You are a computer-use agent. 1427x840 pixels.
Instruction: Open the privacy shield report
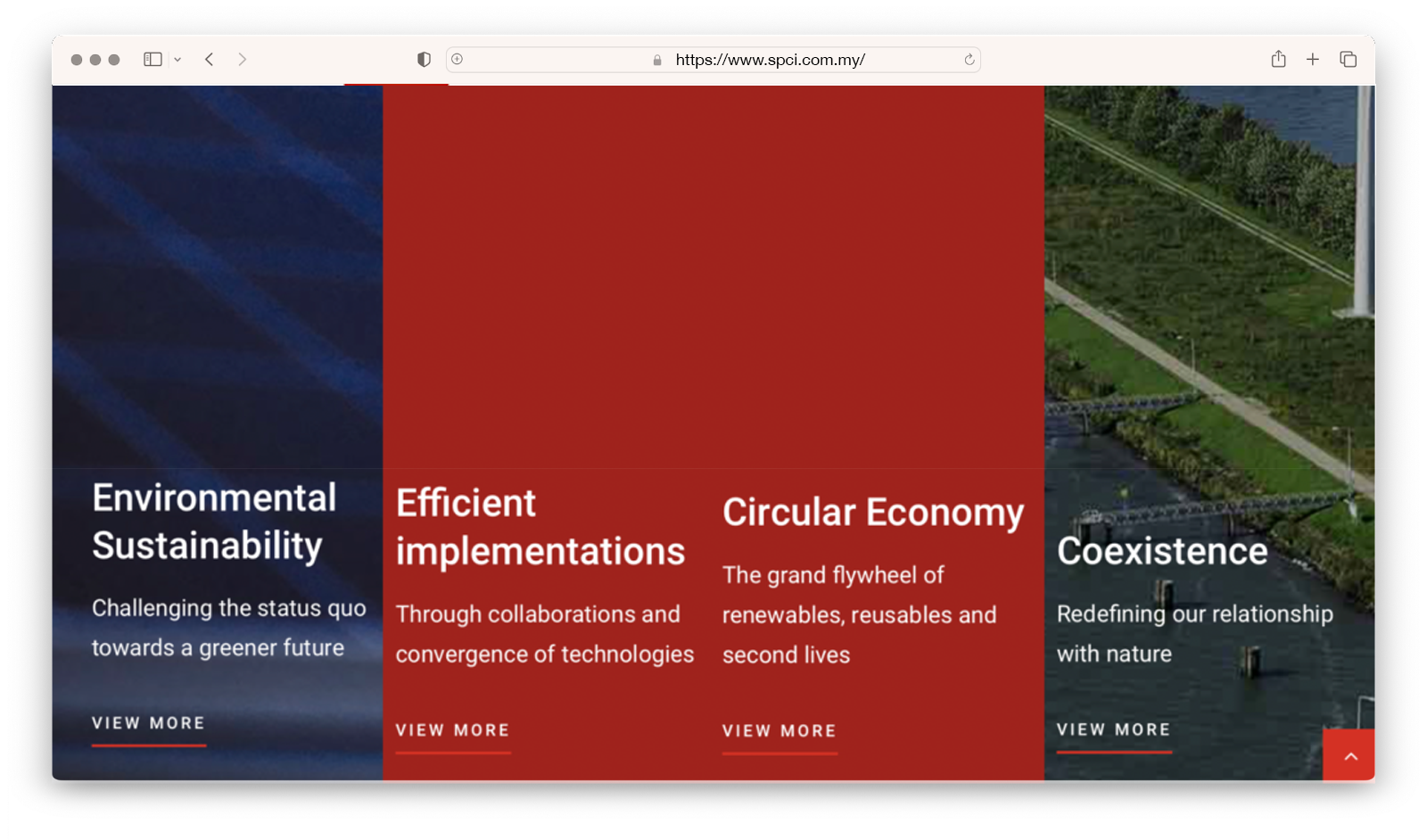(x=424, y=60)
